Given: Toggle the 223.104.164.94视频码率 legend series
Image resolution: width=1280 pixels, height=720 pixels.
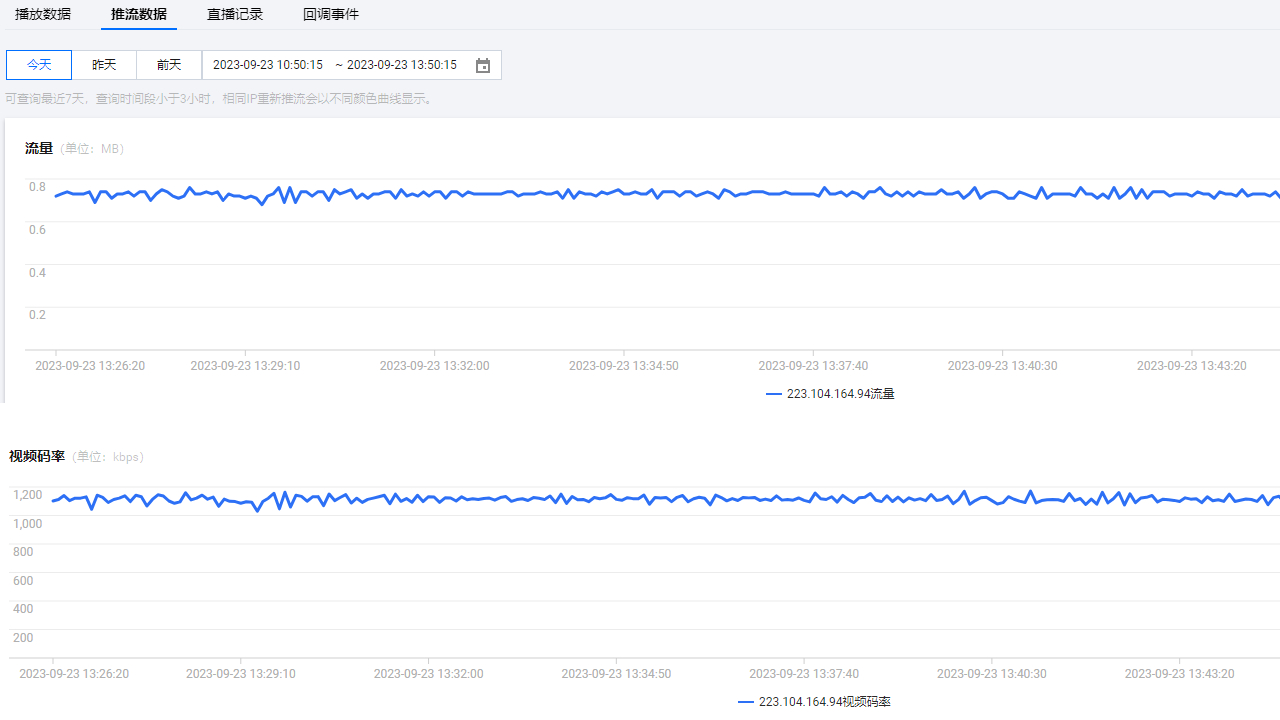Looking at the screenshot, I should click(x=824, y=702).
